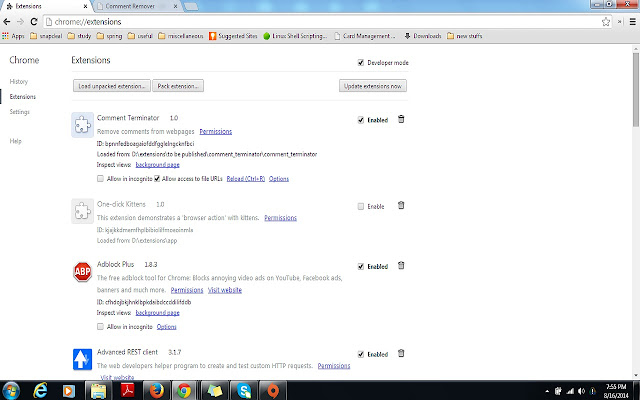Open Advanced REST client Permissions link

point(334,366)
